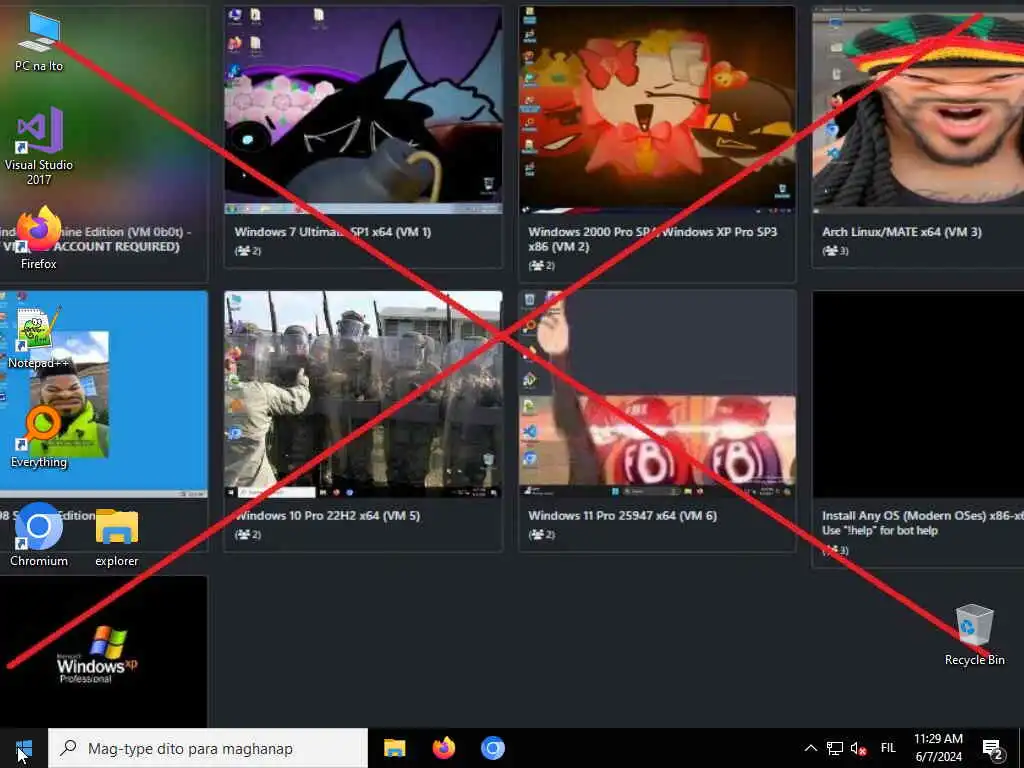The image size is (1024, 768).
Task: Open the Firefox desktop shortcut
Action: (x=39, y=238)
